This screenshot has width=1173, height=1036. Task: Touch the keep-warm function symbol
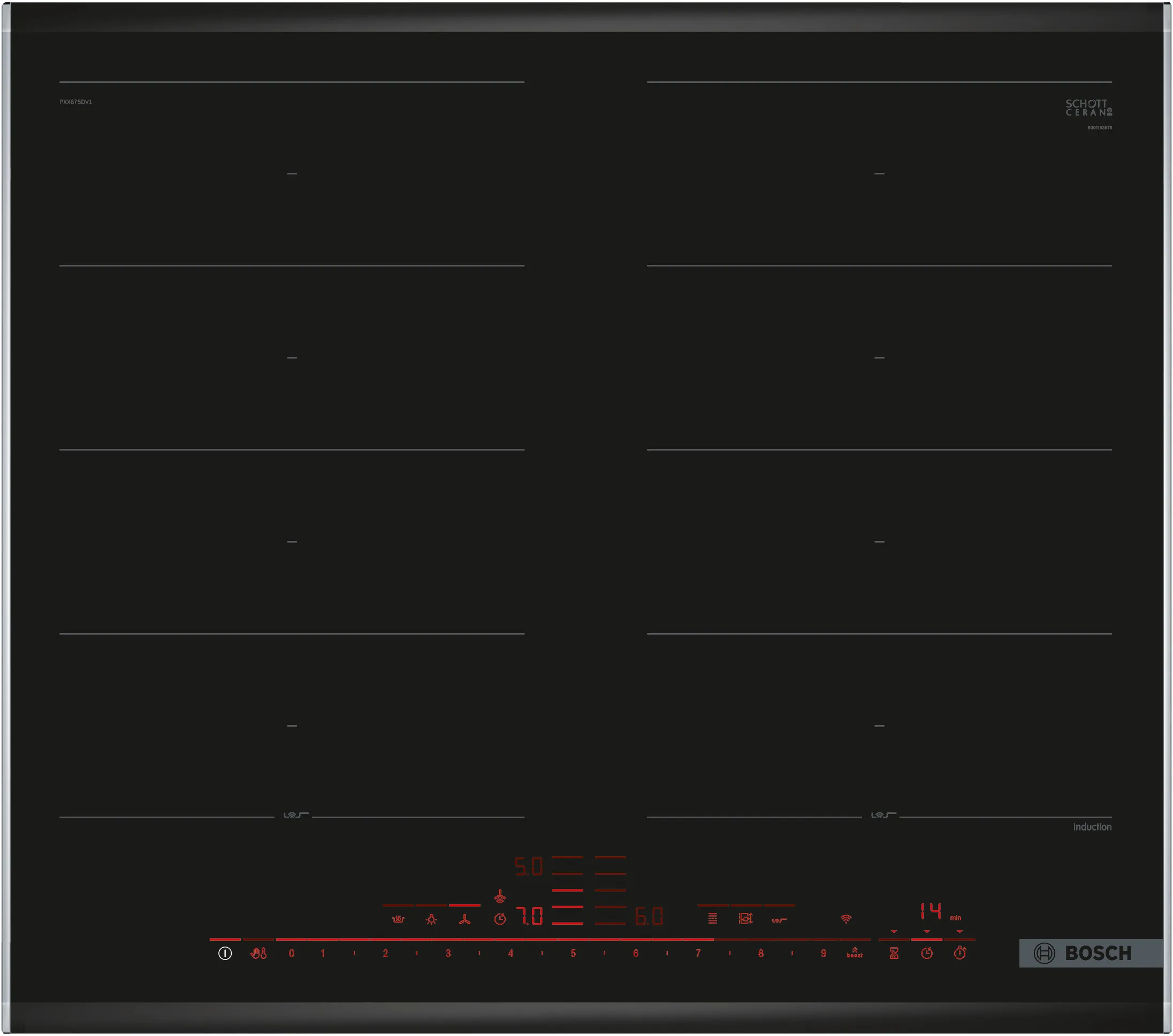tap(398, 919)
